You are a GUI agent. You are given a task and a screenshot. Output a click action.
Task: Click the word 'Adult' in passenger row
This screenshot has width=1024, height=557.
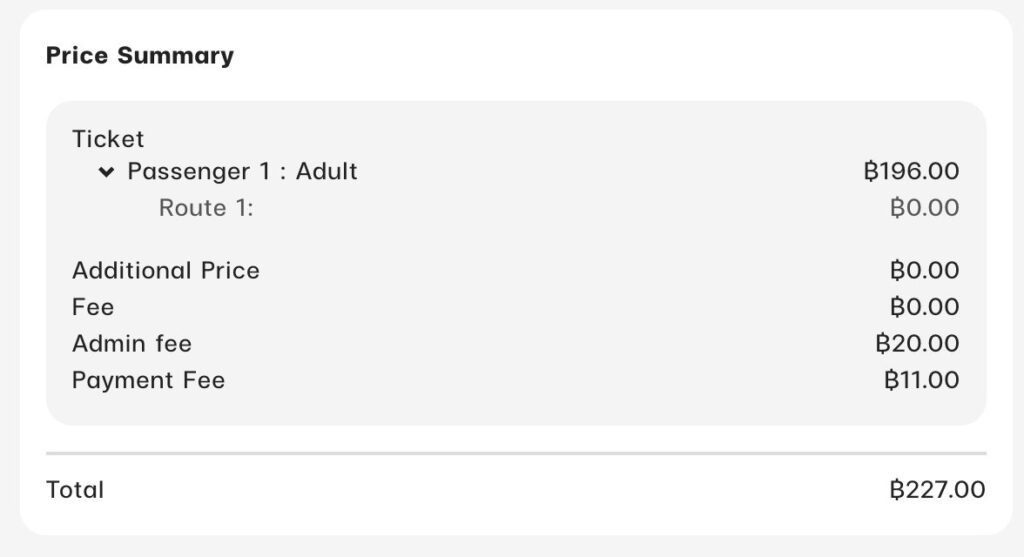click(326, 172)
